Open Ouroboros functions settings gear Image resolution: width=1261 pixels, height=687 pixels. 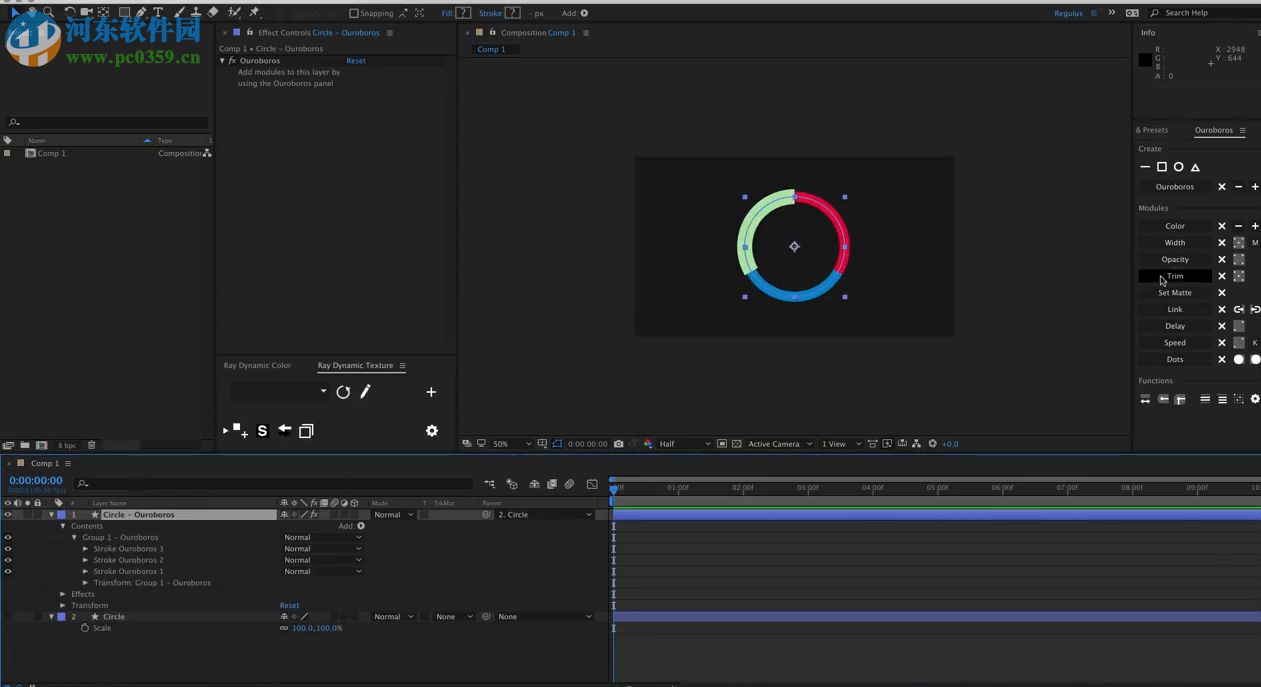click(x=1255, y=399)
